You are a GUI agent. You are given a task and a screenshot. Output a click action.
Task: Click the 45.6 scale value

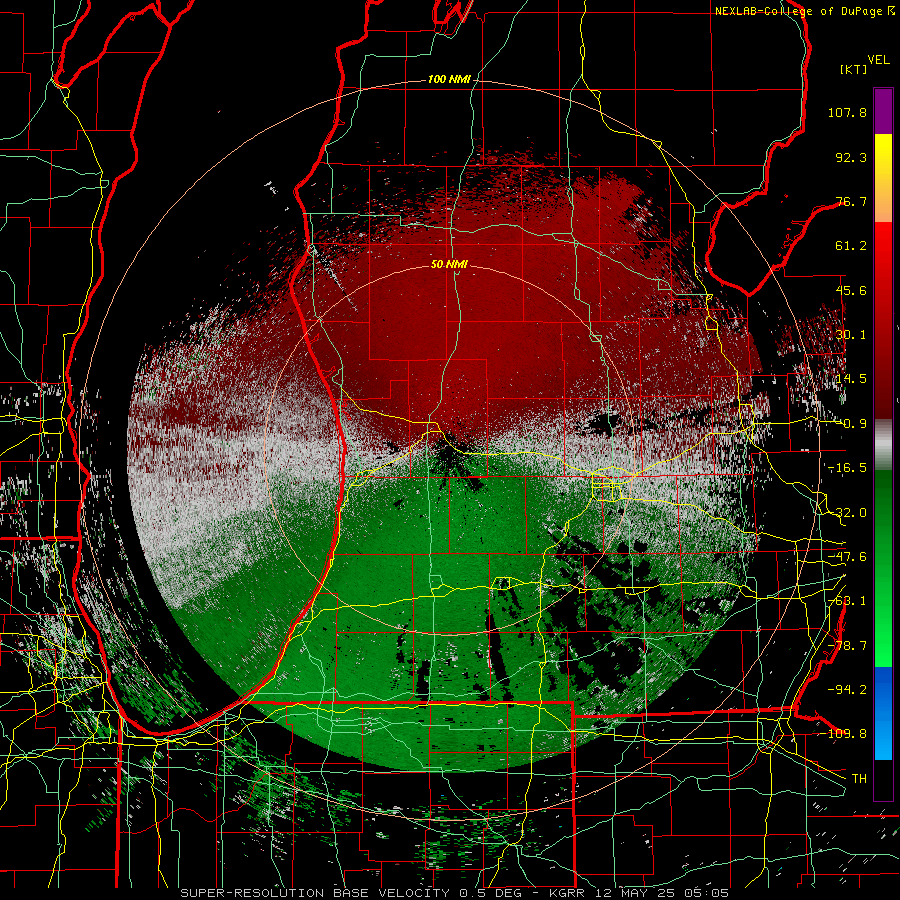(851, 290)
